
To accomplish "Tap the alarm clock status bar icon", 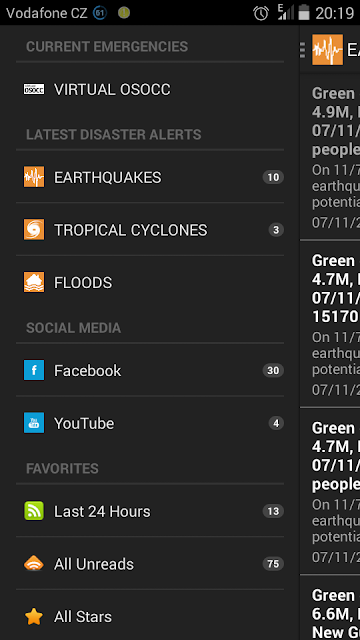I will (x=261, y=13).
